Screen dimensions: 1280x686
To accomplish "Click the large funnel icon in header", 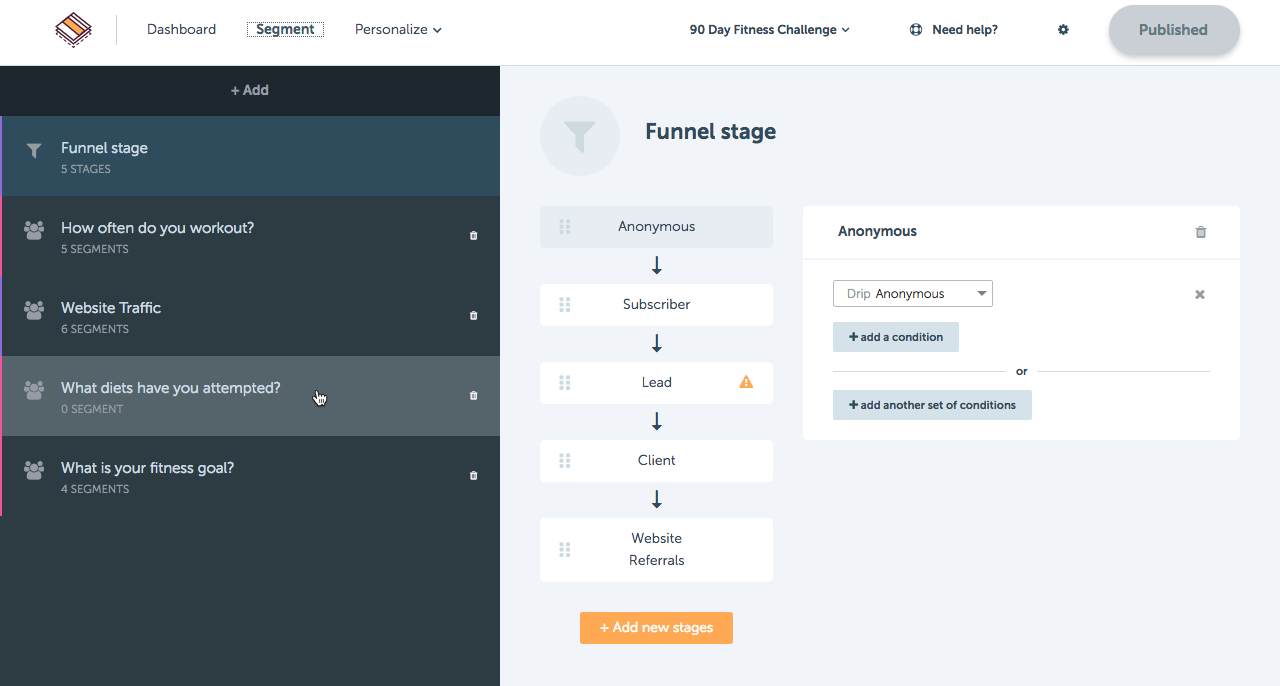I will [x=580, y=136].
